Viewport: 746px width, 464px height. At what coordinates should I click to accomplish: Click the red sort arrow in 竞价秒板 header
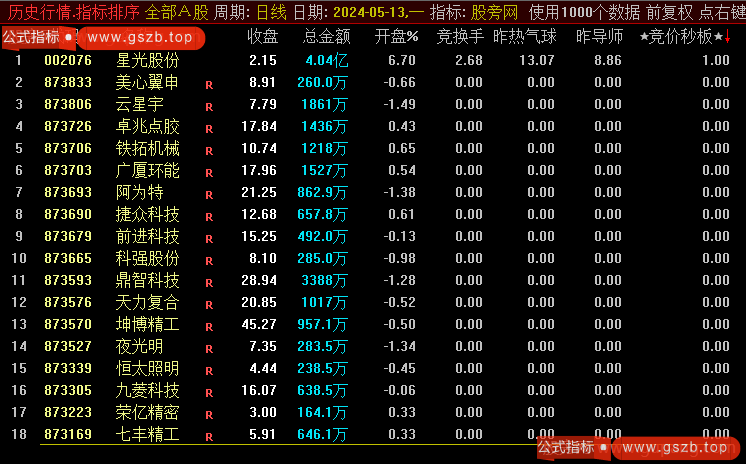click(x=727, y=38)
